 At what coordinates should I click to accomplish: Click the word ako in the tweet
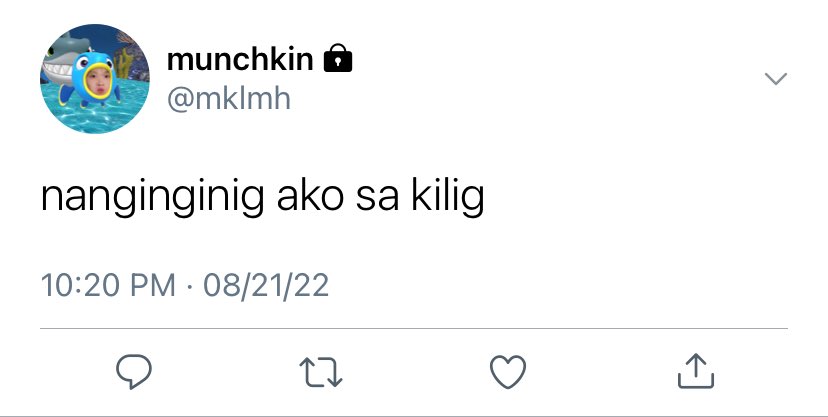coord(310,195)
